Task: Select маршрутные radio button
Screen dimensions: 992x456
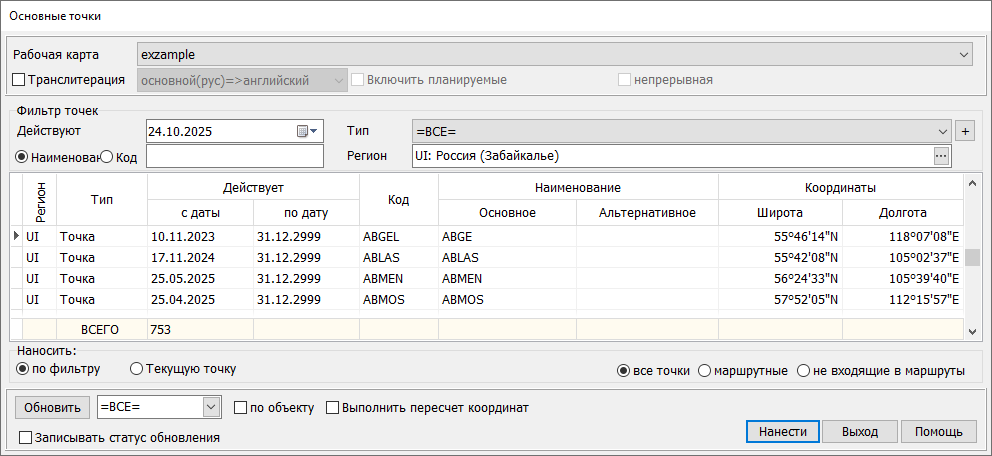Action: point(704,371)
